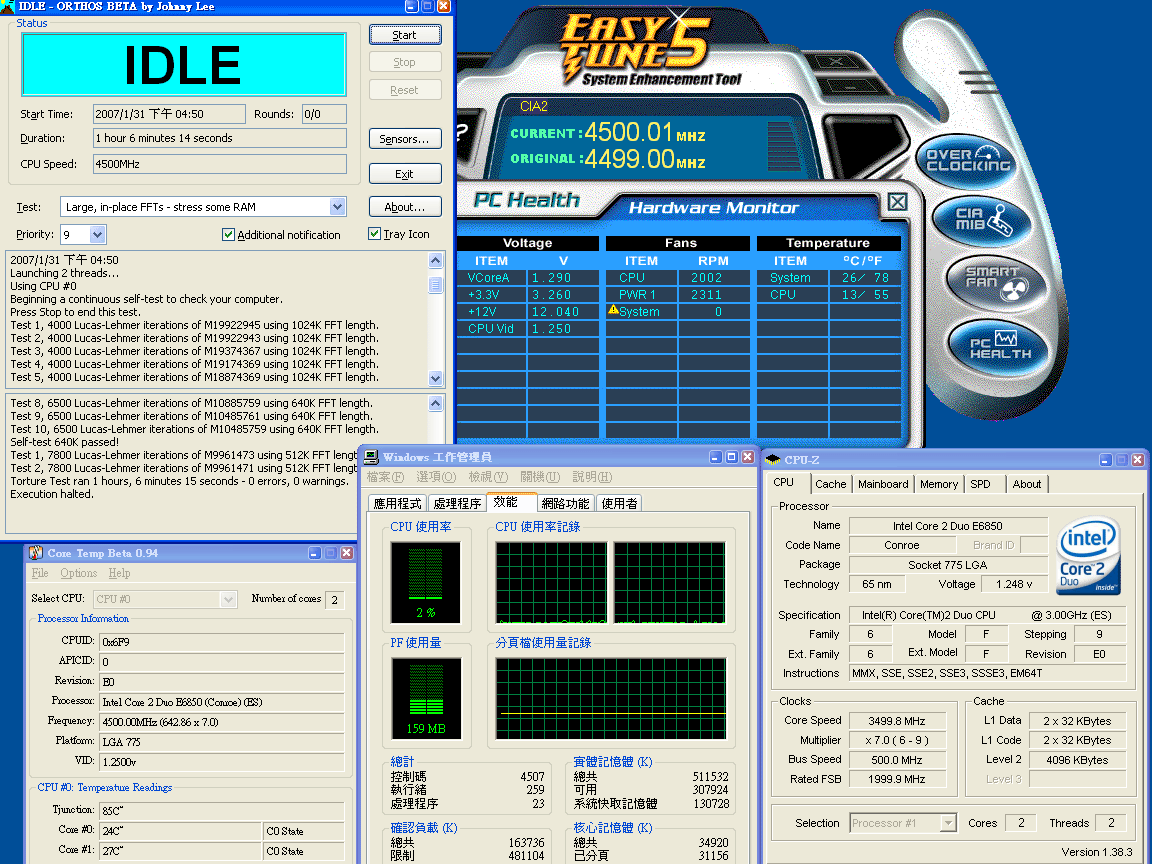Open the Priority dropdown in ORTHOS
The image size is (1152, 864).
[98, 234]
